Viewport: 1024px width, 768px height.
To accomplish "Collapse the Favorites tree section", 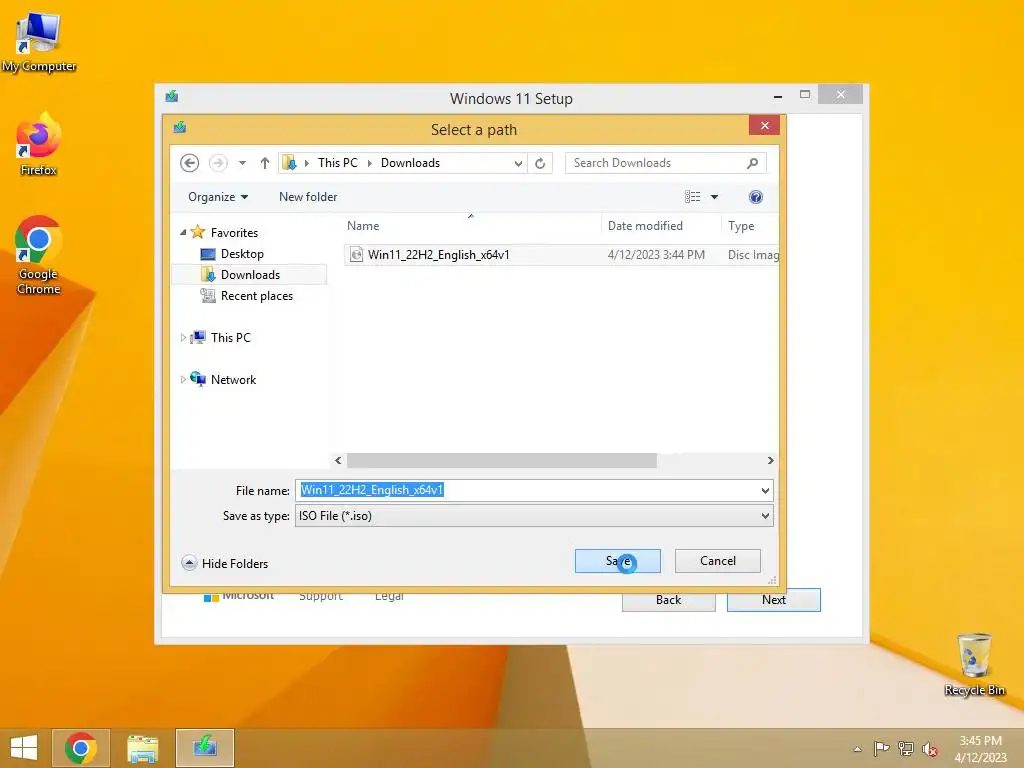I will click(184, 232).
